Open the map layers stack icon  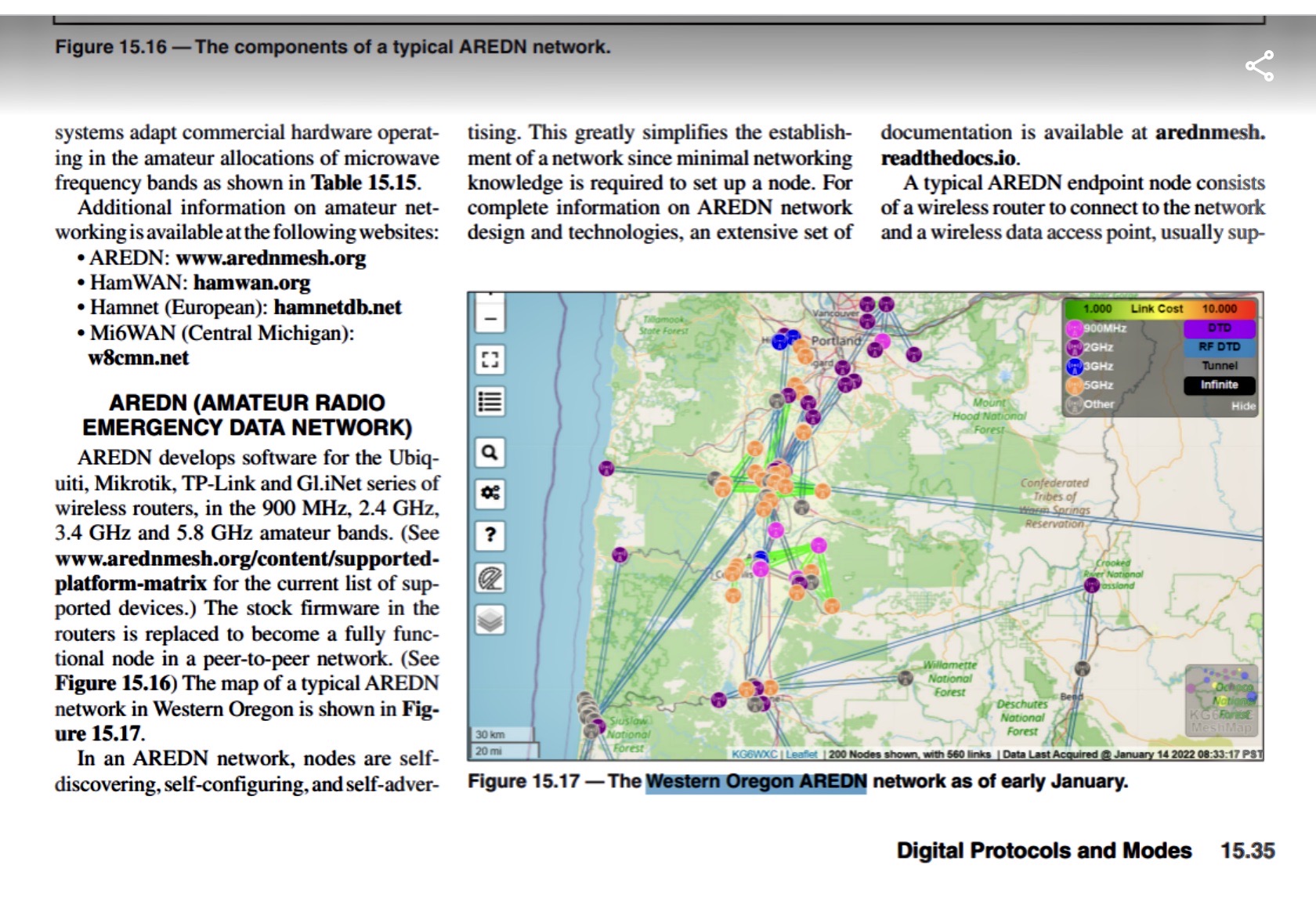point(490,620)
